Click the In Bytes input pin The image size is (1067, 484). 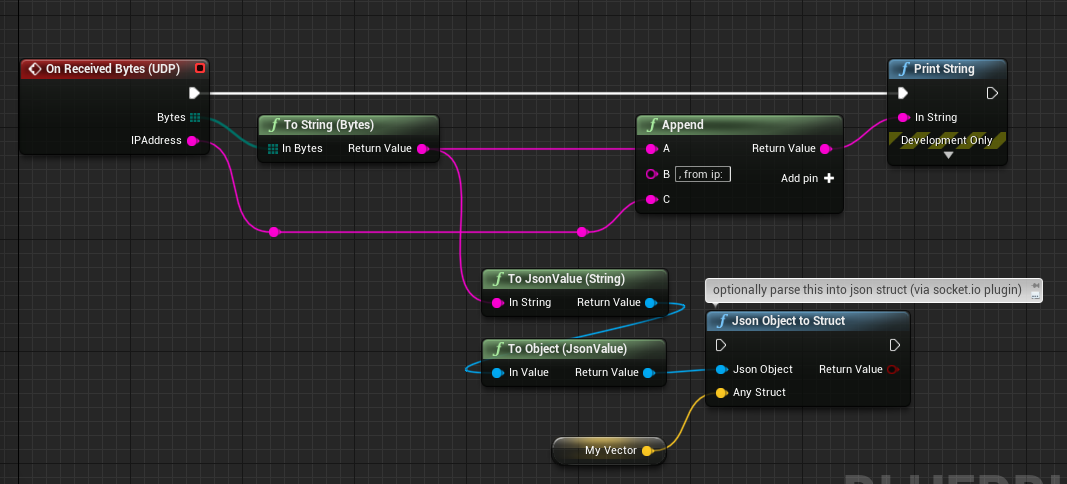[x=273, y=148]
